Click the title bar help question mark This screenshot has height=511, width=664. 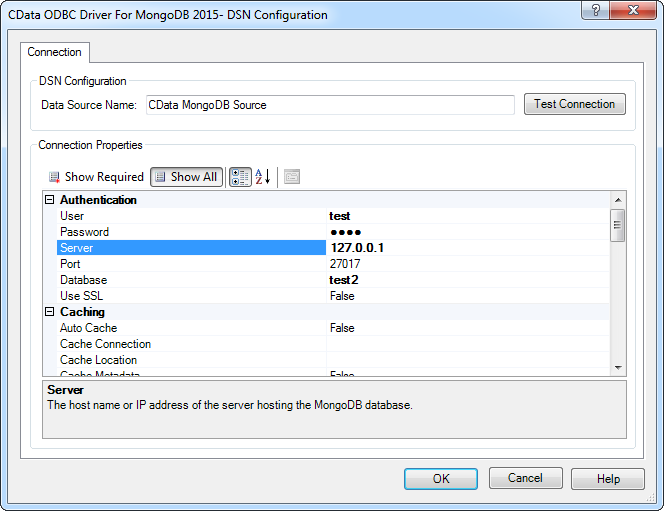tap(595, 11)
